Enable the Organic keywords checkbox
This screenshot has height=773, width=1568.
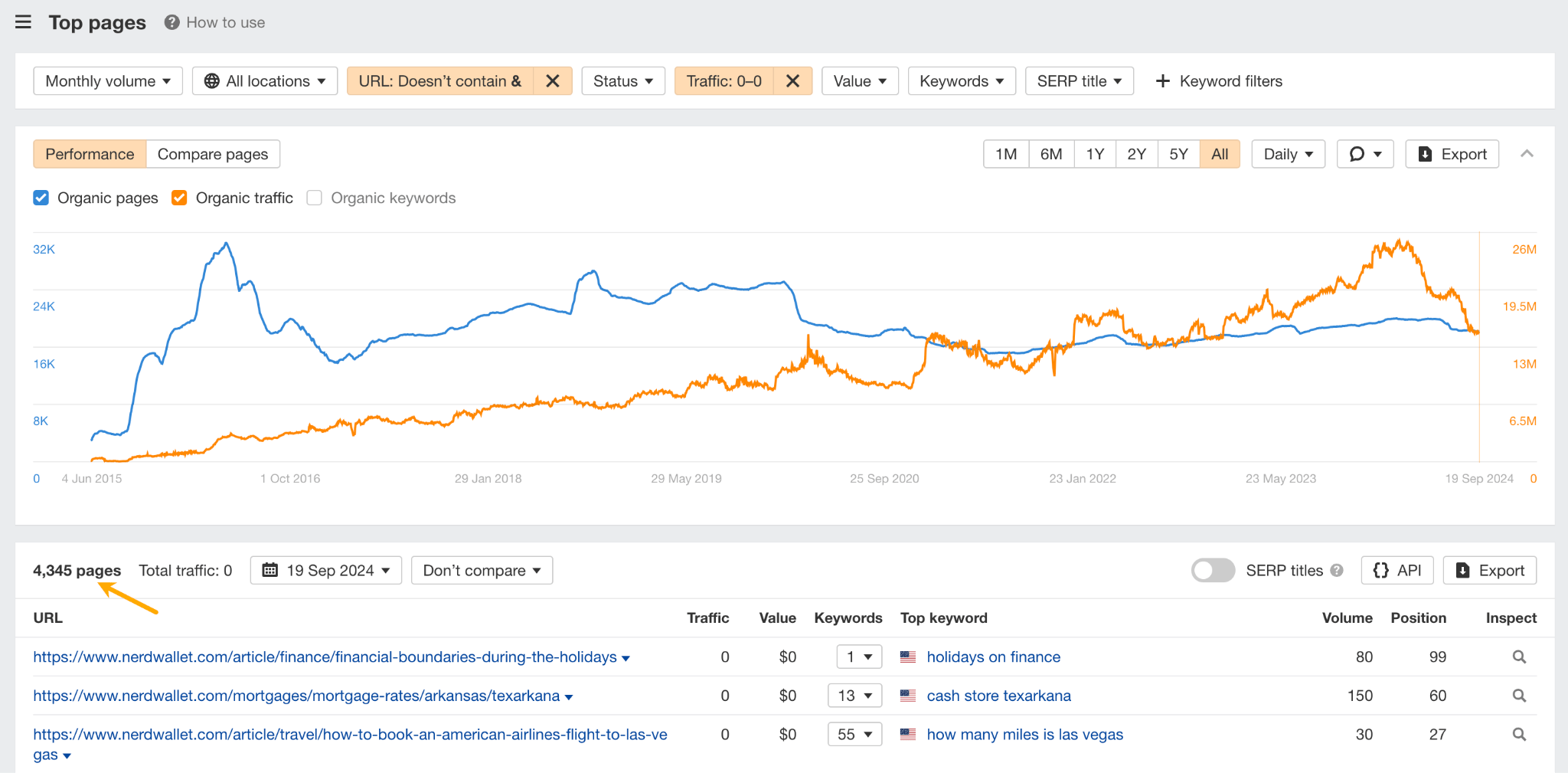pos(314,198)
